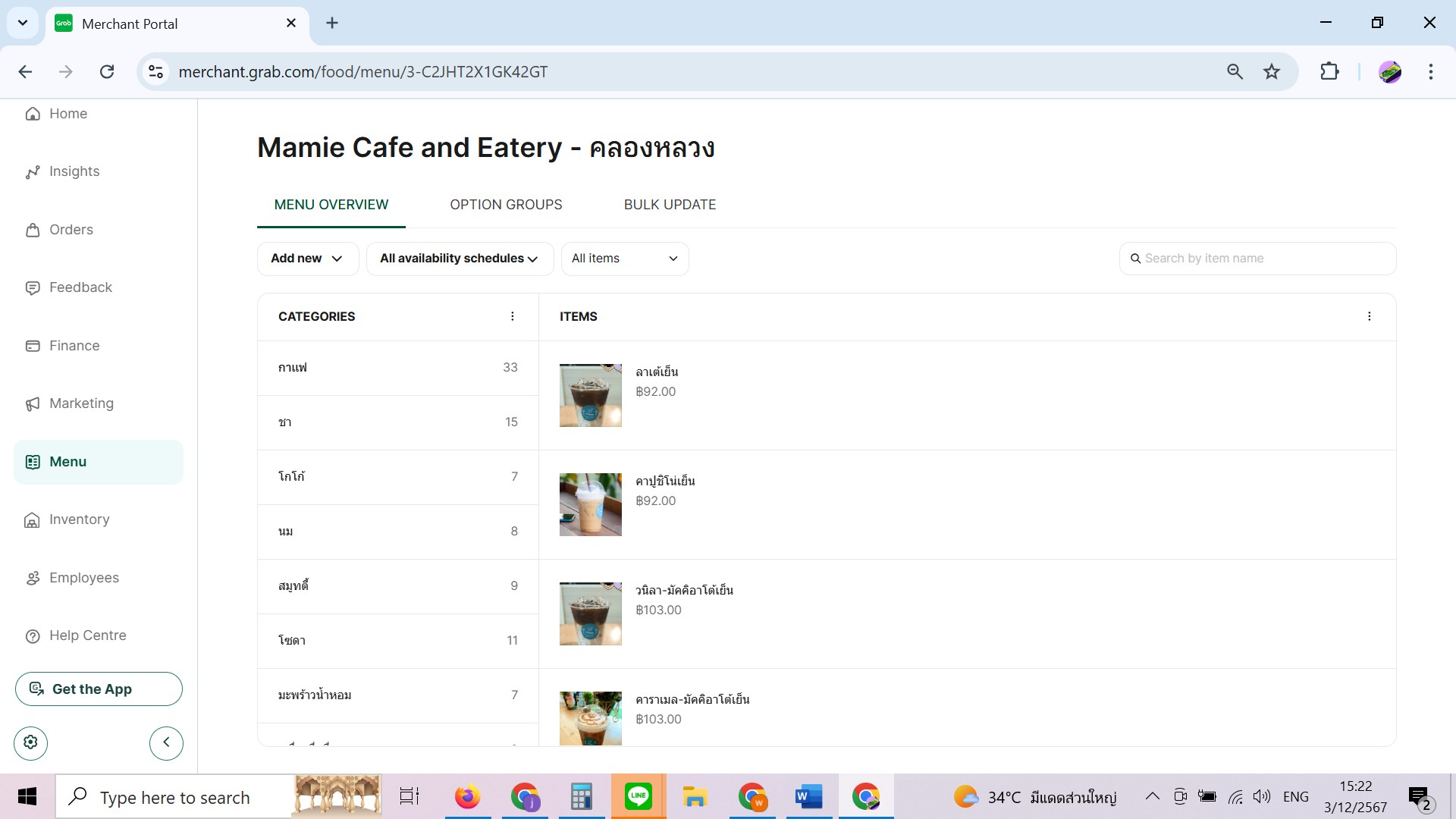Reload the page
Image resolution: width=1456 pixels, height=819 pixels.
pyautogui.click(x=107, y=72)
